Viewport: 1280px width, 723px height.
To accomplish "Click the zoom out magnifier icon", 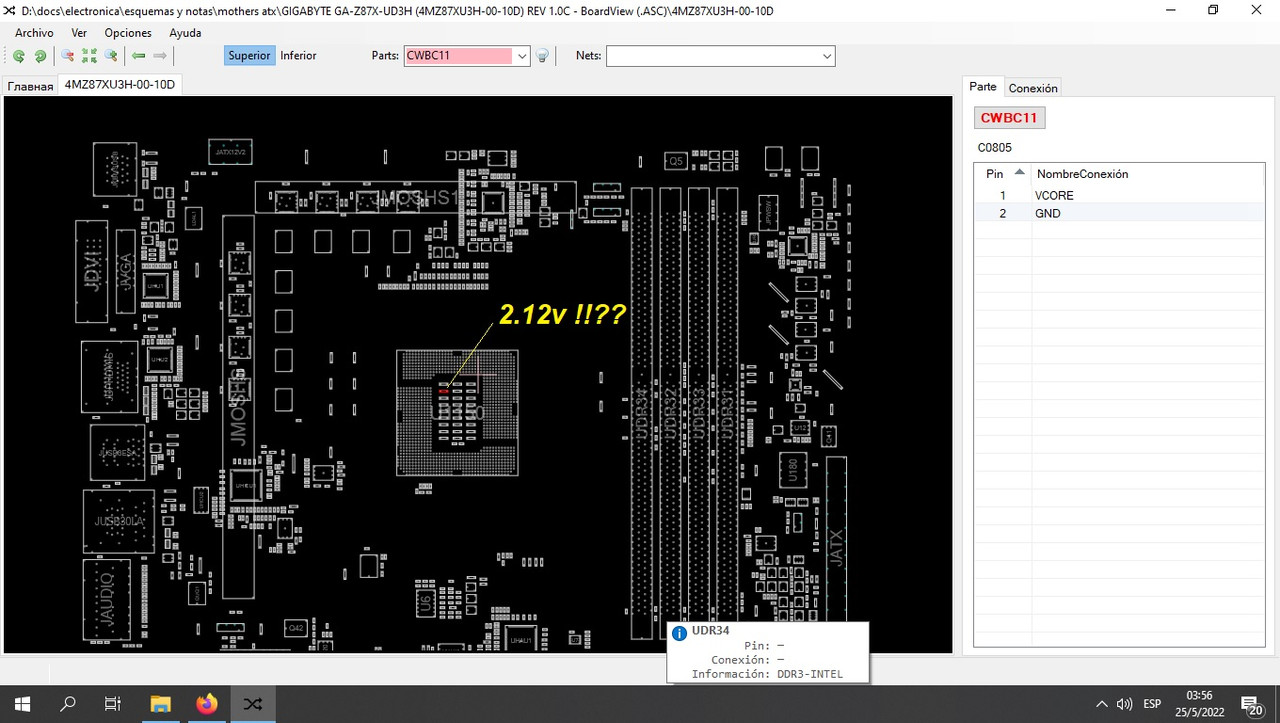I will [68, 56].
